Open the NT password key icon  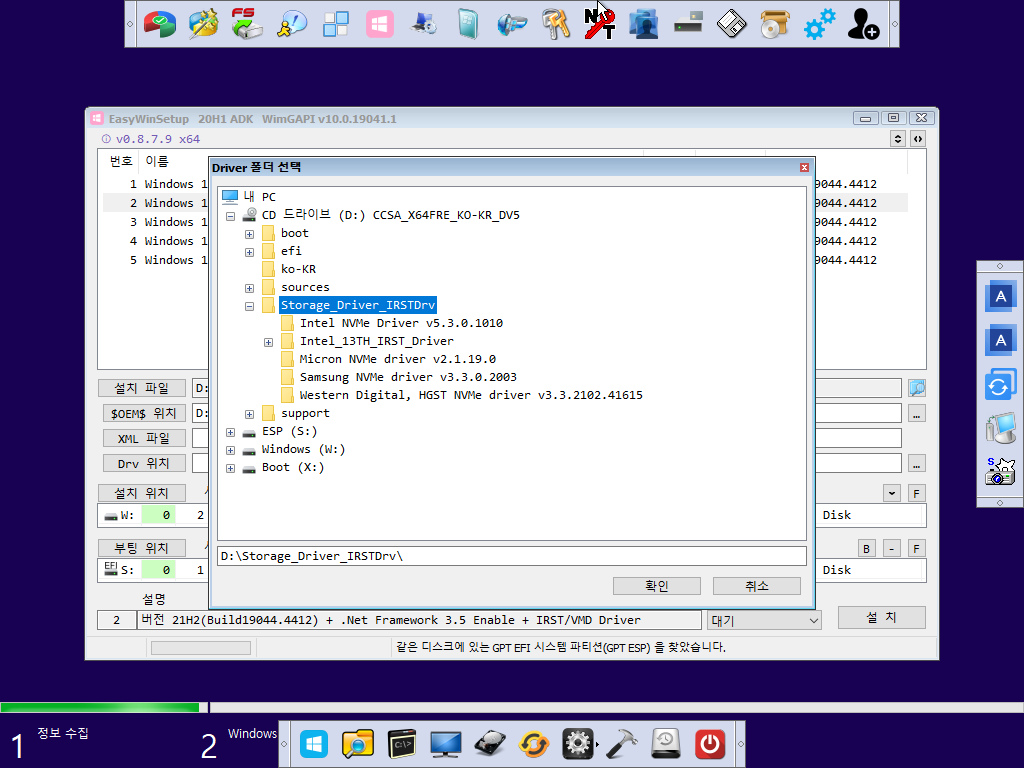point(600,24)
